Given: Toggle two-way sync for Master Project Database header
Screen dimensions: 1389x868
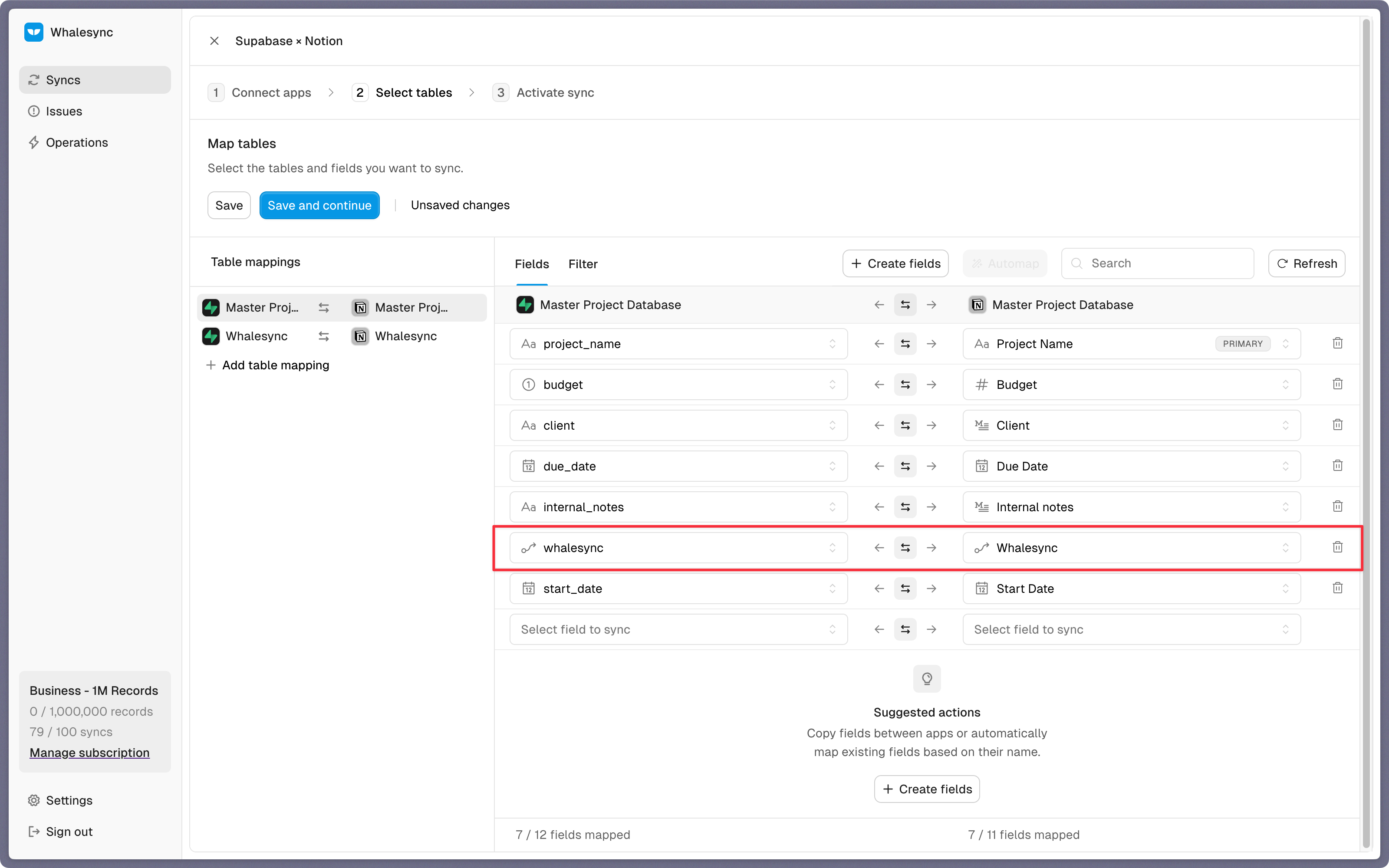Looking at the screenshot, I should coord(905,305).
